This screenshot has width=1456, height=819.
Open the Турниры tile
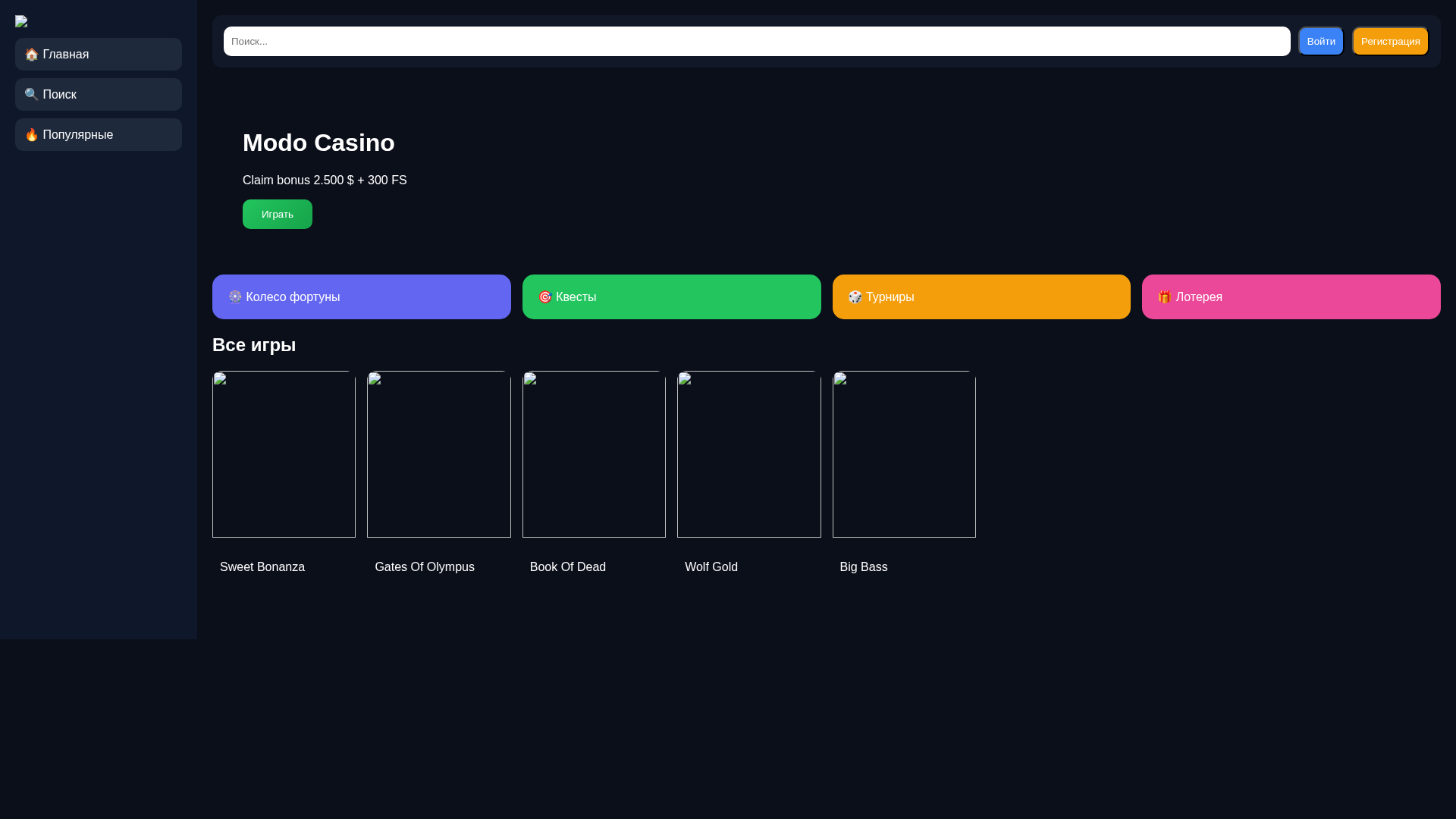coord(981,297)
